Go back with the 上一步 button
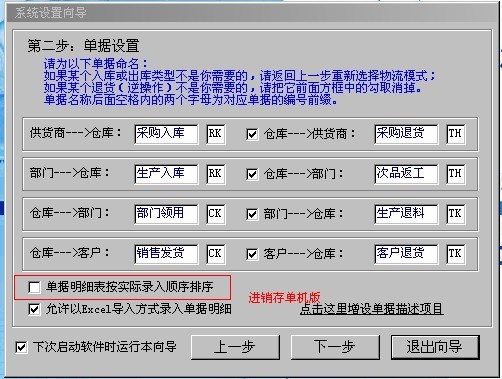502x379 pixels. click(x=235, y=347)
